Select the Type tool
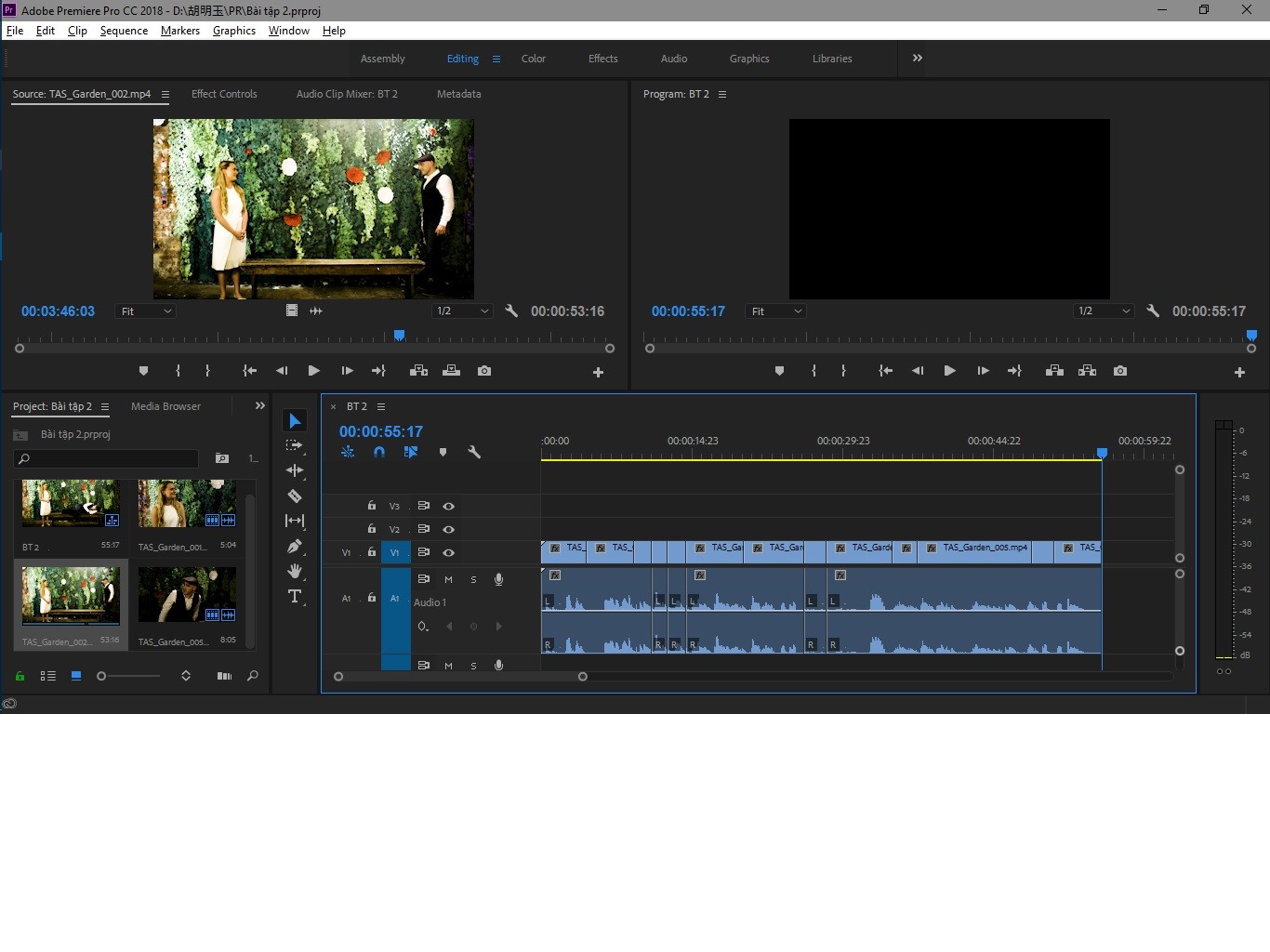The image size is (1270, 952). pos(295,596)
